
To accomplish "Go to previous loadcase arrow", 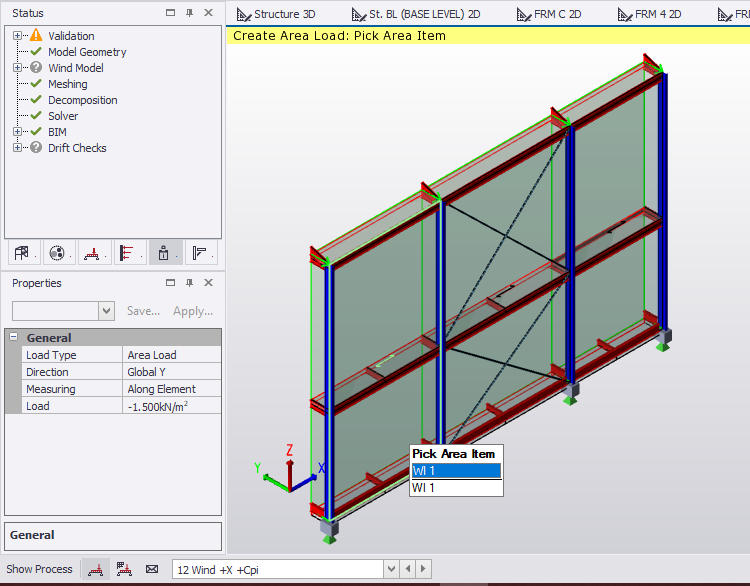I will click(408, 569).
